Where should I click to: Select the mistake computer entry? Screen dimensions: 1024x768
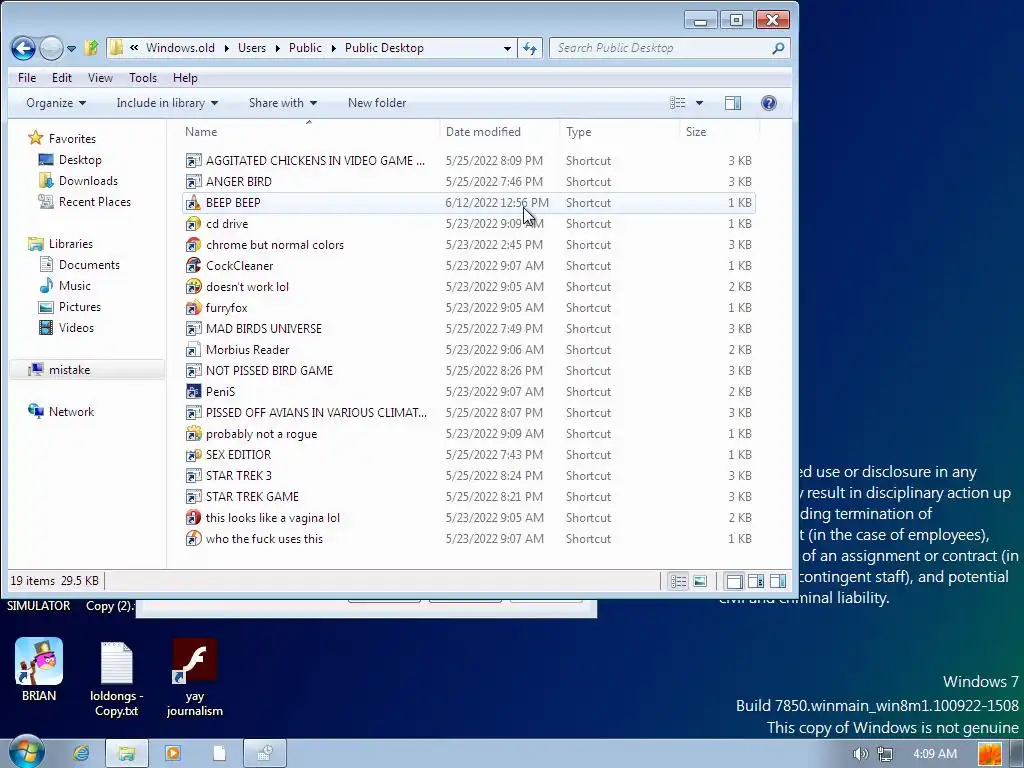(60, 370)
